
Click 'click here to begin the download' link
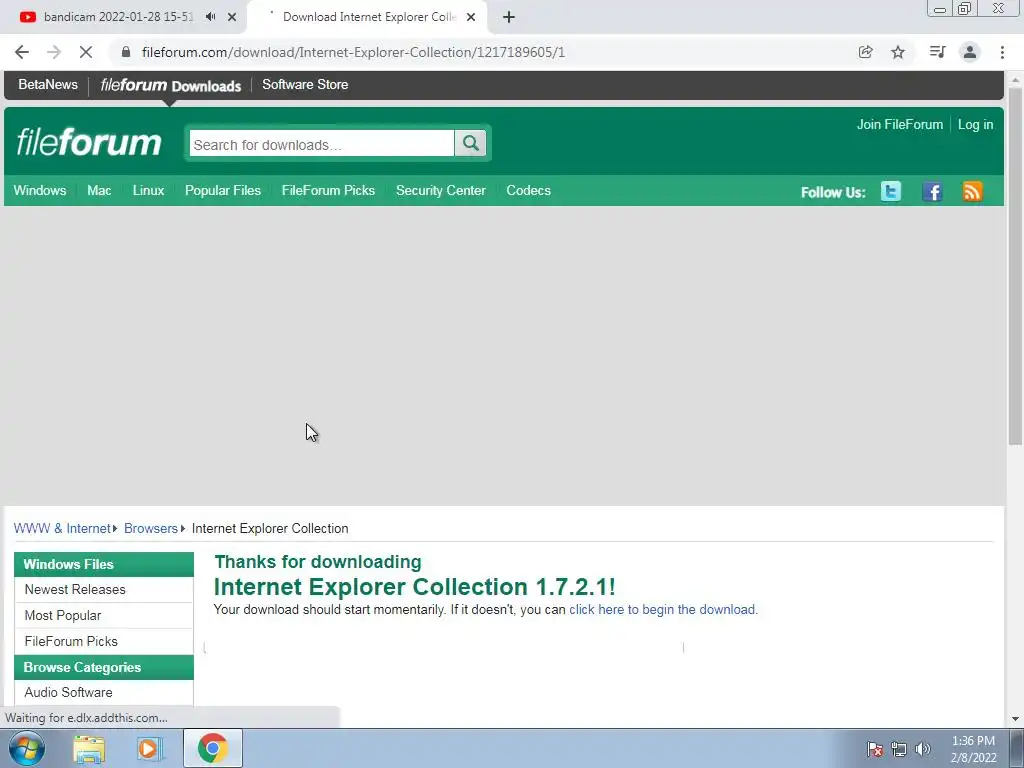click(662, 609)
